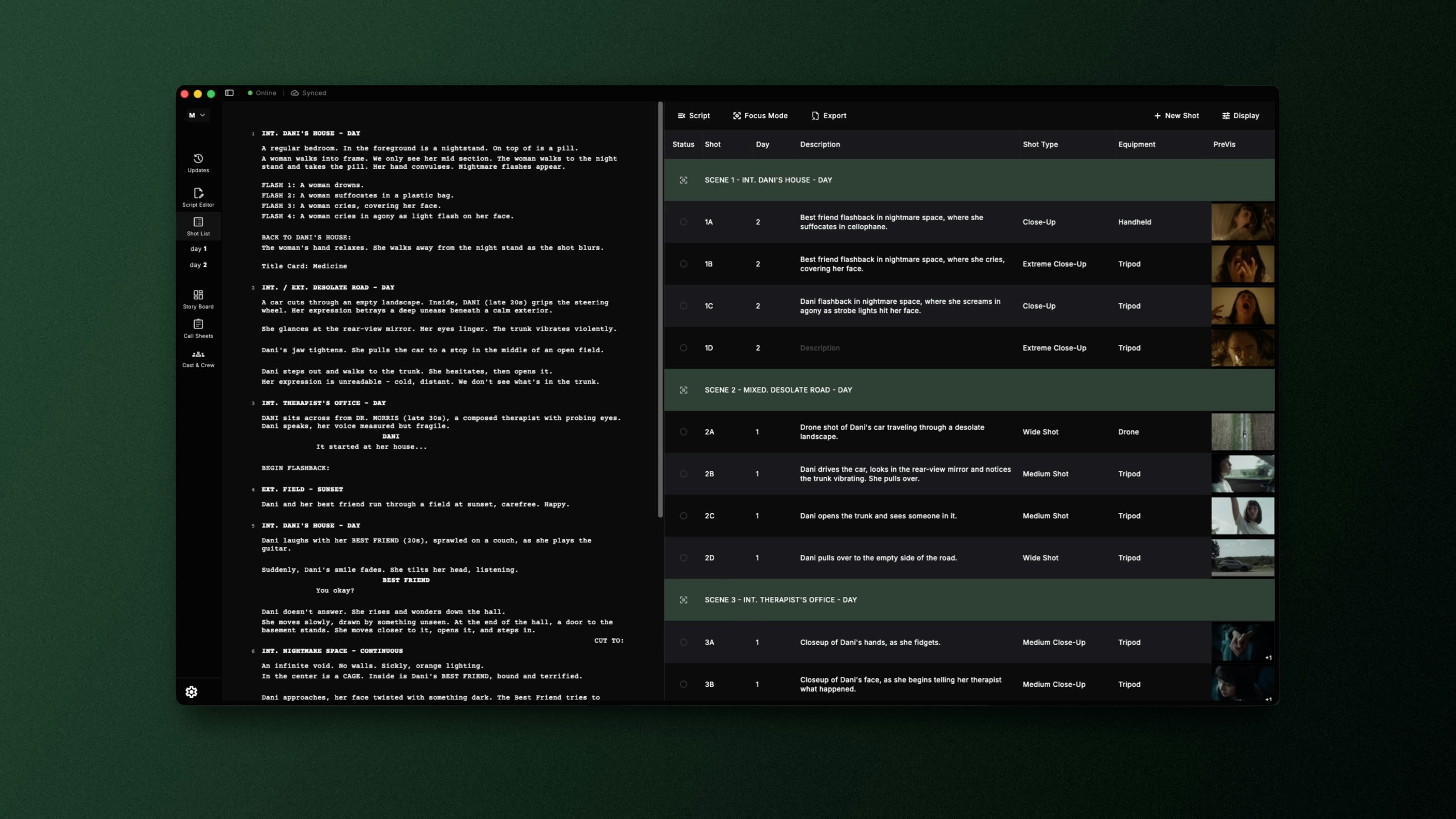Toggle status circle for shot 1C
Image resolution: width=1456 pixels, height=819 pixels.
pos(683,306)
